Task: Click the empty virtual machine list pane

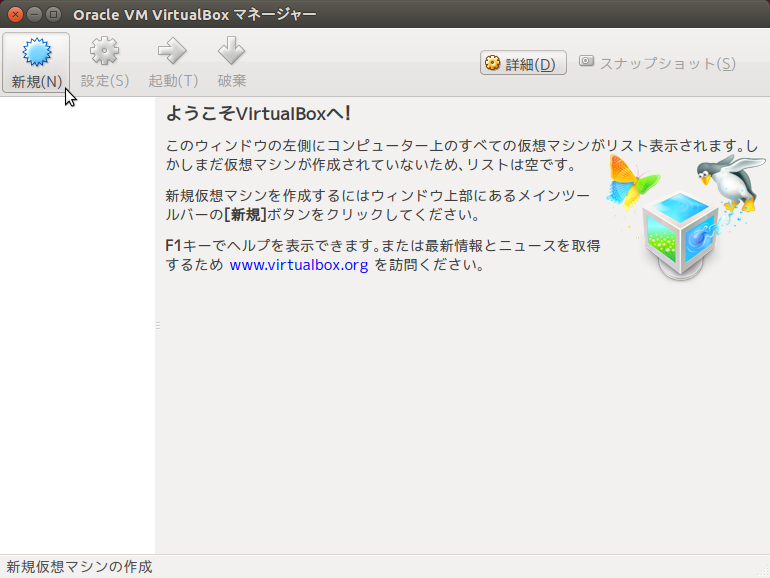Action: (x=77, y=325)
